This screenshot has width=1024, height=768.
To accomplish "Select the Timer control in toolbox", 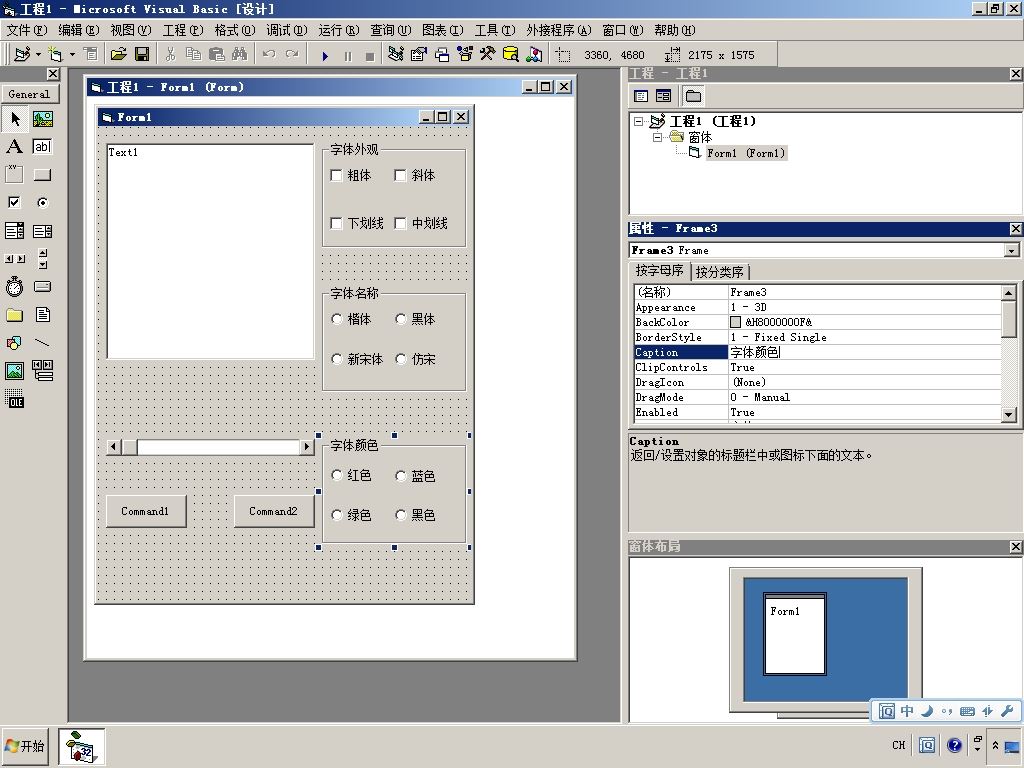I will 14,287.
